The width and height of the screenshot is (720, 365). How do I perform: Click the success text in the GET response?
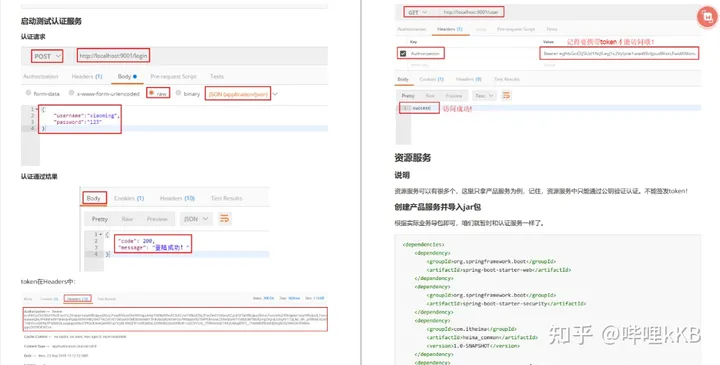[421, 108]
